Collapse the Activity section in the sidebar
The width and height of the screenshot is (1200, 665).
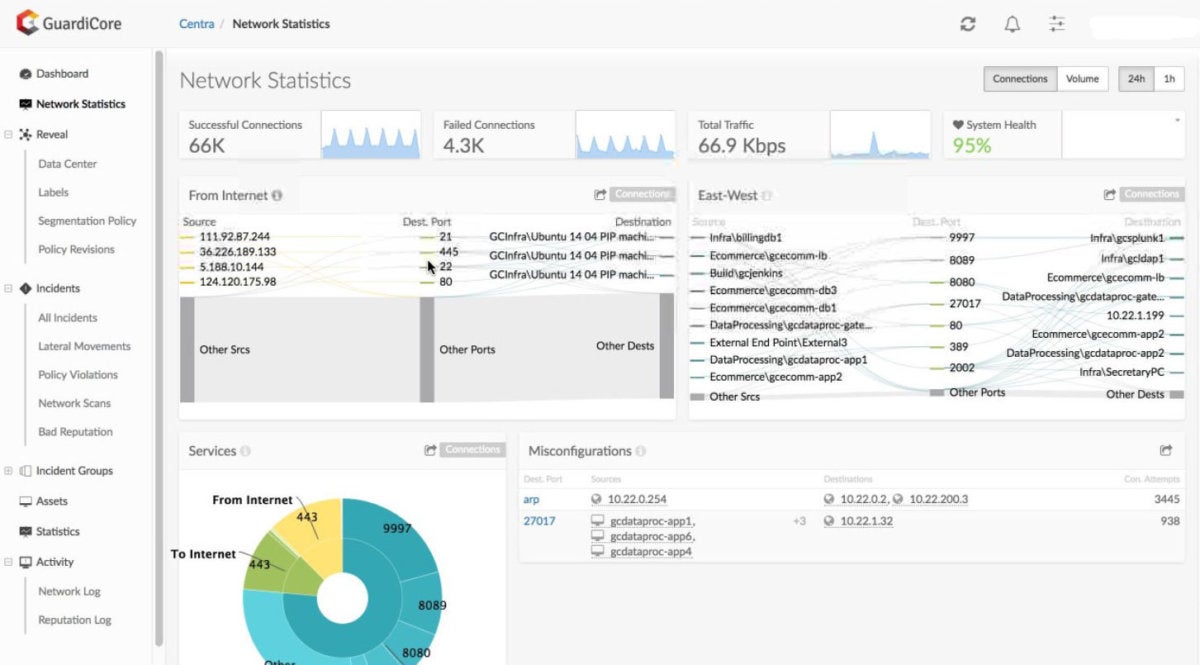(x=9, y=562)
